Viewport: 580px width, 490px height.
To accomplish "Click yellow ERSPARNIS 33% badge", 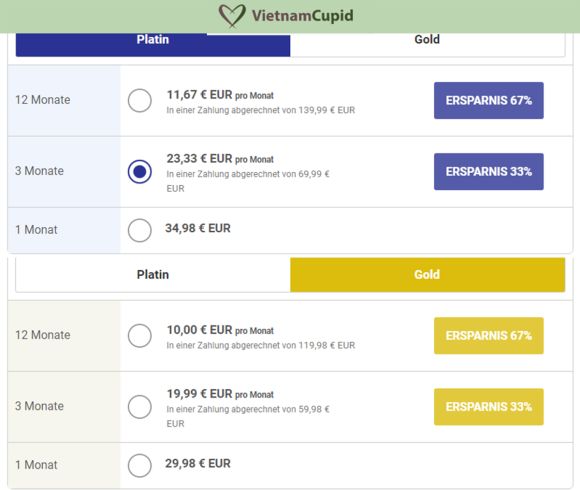I will point(489,407).
